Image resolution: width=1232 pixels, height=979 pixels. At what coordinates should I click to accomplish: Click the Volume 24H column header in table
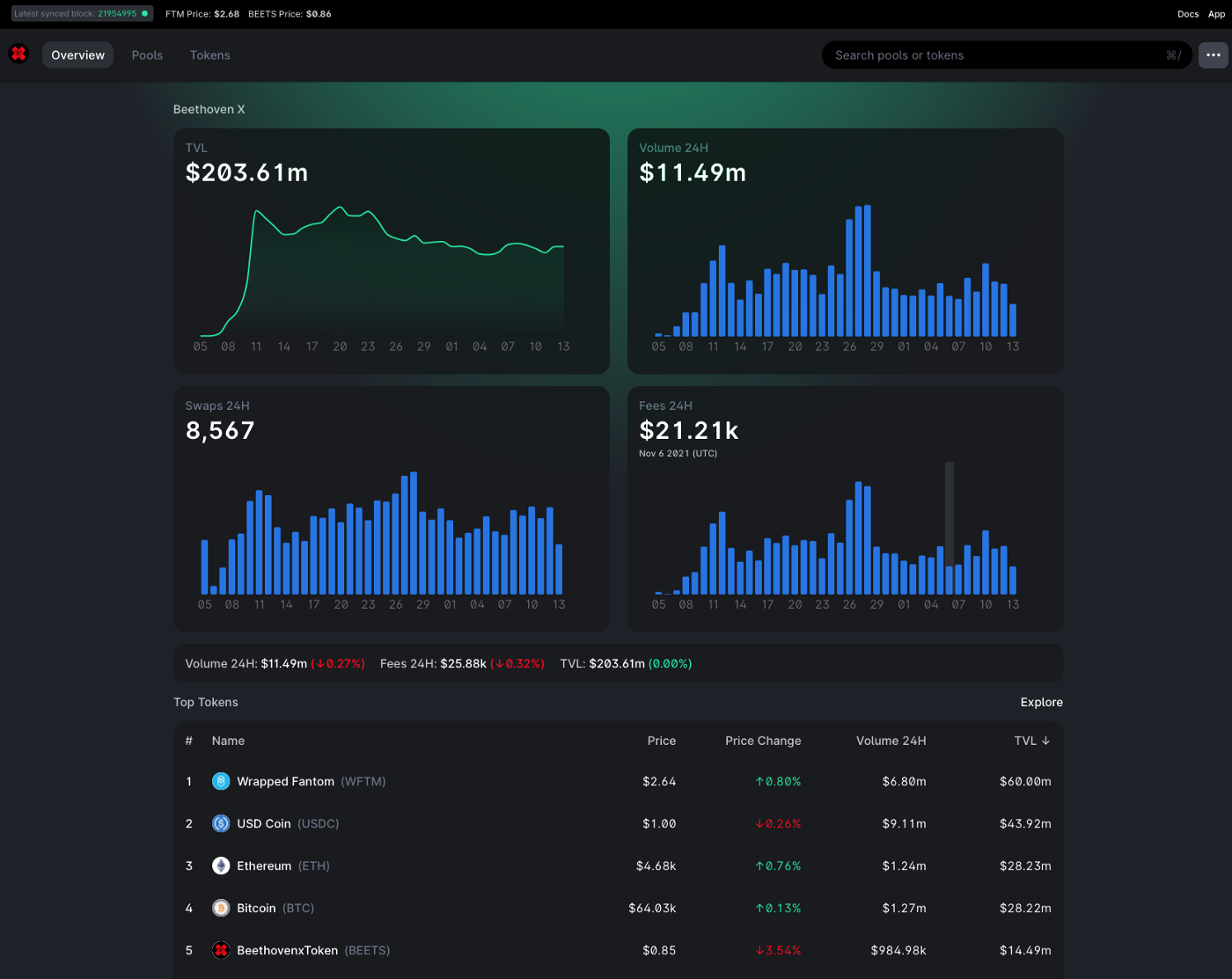tap(891, 741)
